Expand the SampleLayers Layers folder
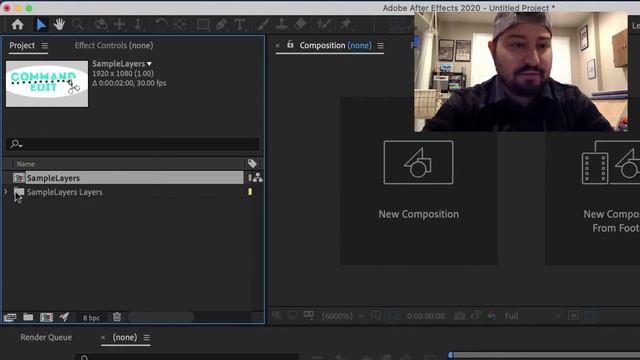 click(6, 191)
